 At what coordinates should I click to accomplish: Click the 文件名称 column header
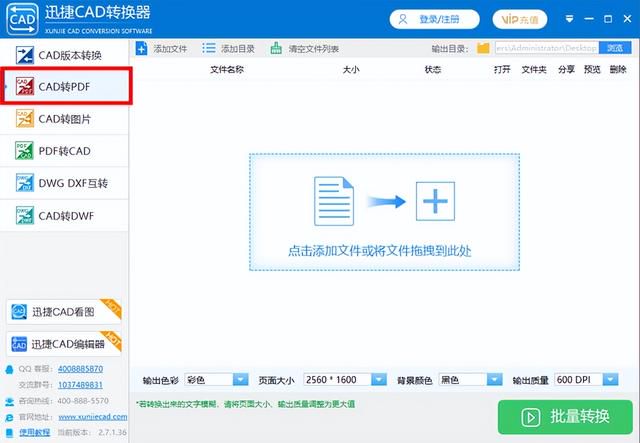(x=227, y=69)
